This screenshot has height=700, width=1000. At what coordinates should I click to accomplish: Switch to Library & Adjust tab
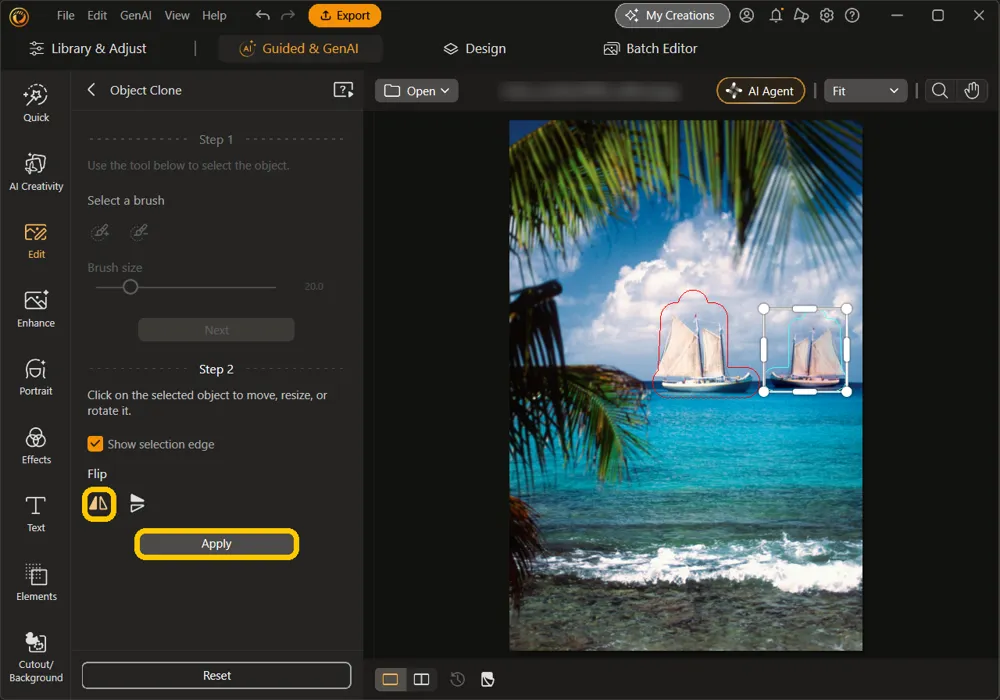tap(88, 48)
